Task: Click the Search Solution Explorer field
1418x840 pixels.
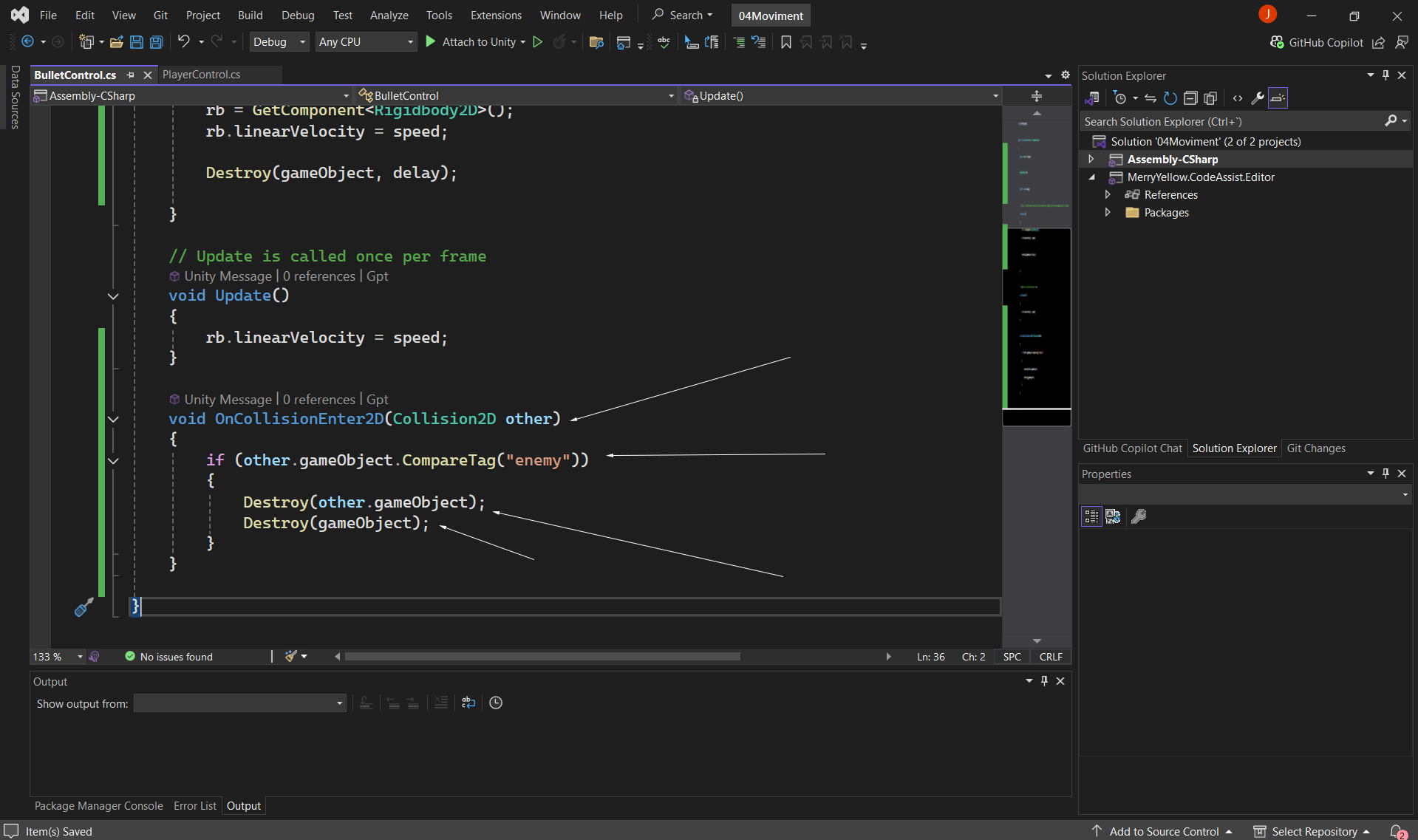Action: pos(1230,121)
